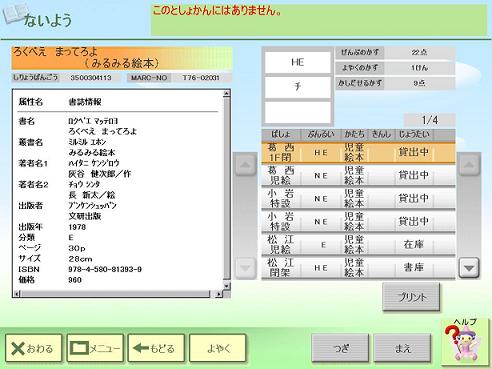492x369 pixels.
Task: Reserve the book with よやく
Action: [218, 348]
